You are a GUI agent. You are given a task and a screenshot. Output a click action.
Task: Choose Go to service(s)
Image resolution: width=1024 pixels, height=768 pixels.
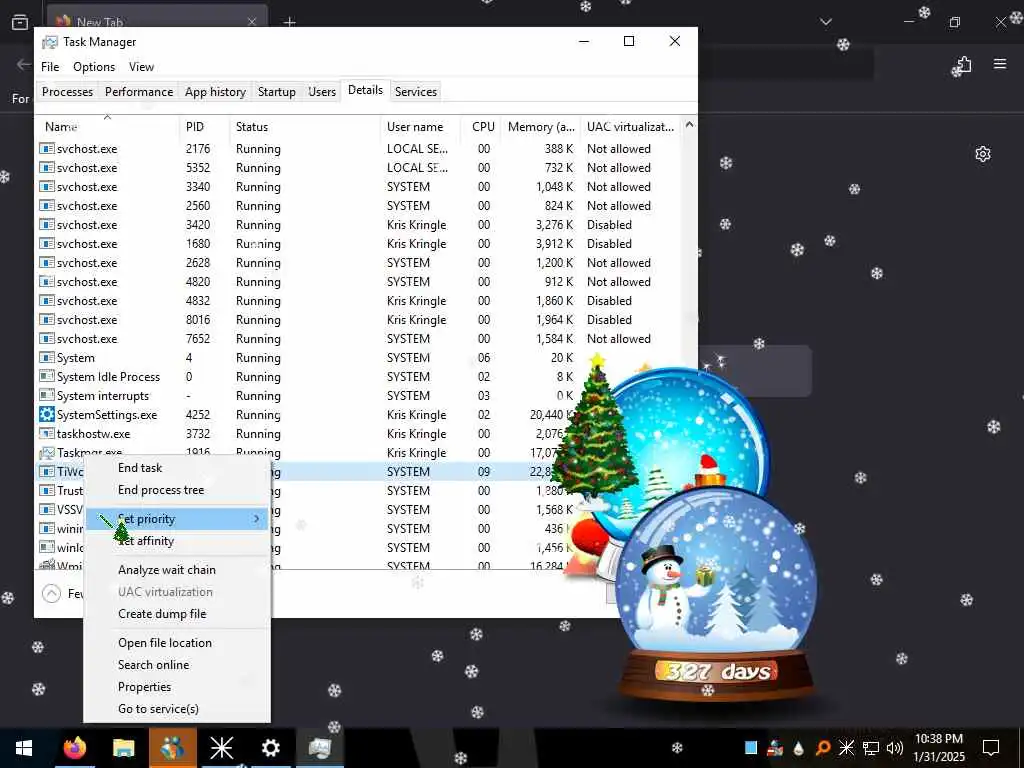[x=177, y=709]
